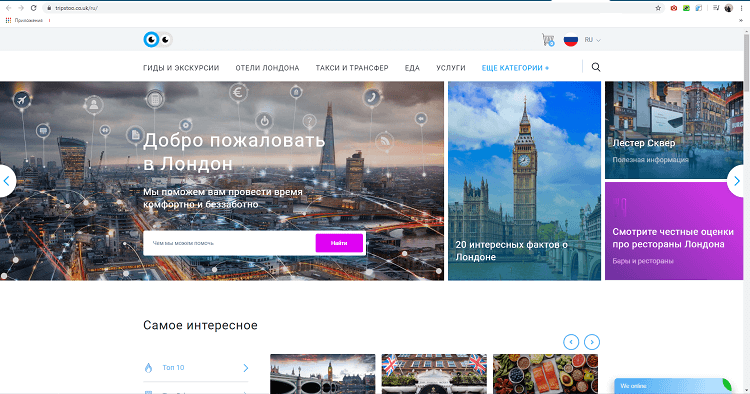Reload the page with browser refresh icon
This screenshot has width=750, height=394.
coord(33,8)
